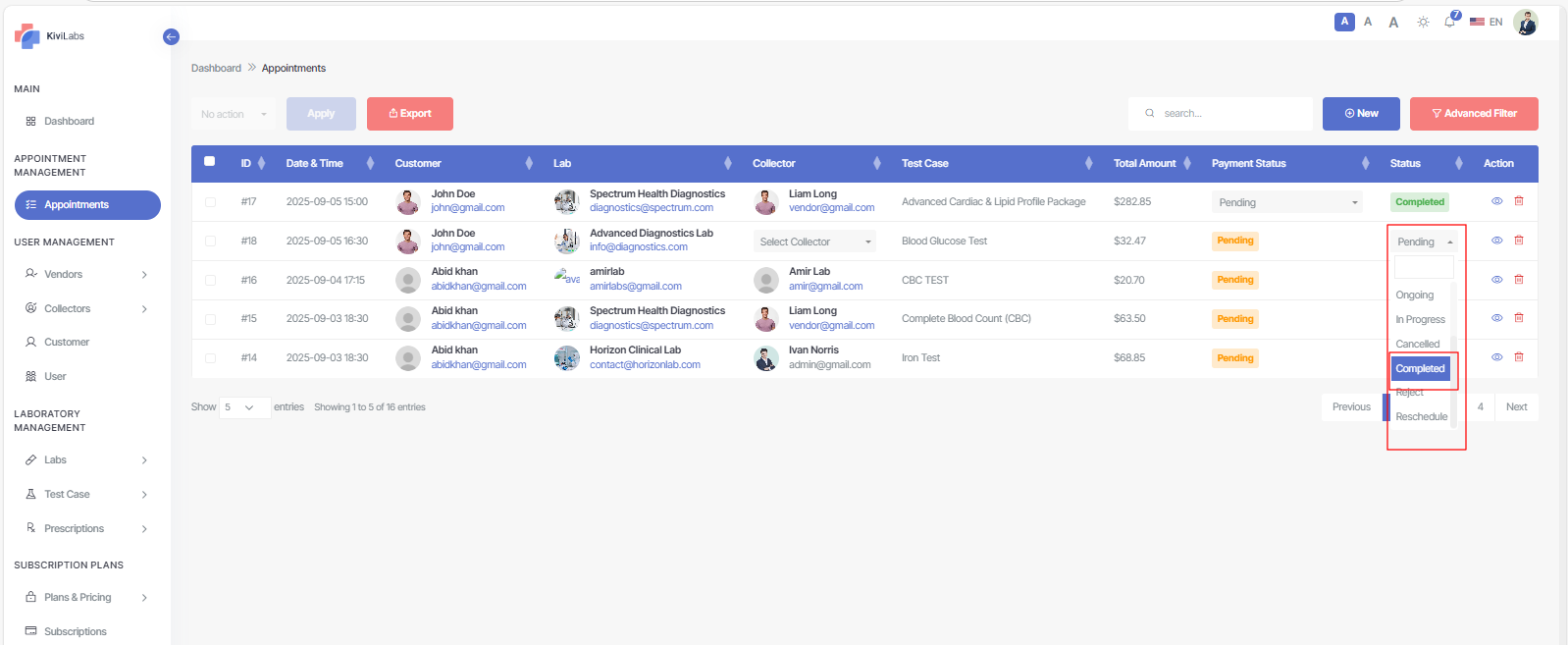Open the Select Collector dropdown
This screenshot has width=1568, height=645.
pos(814,242)
